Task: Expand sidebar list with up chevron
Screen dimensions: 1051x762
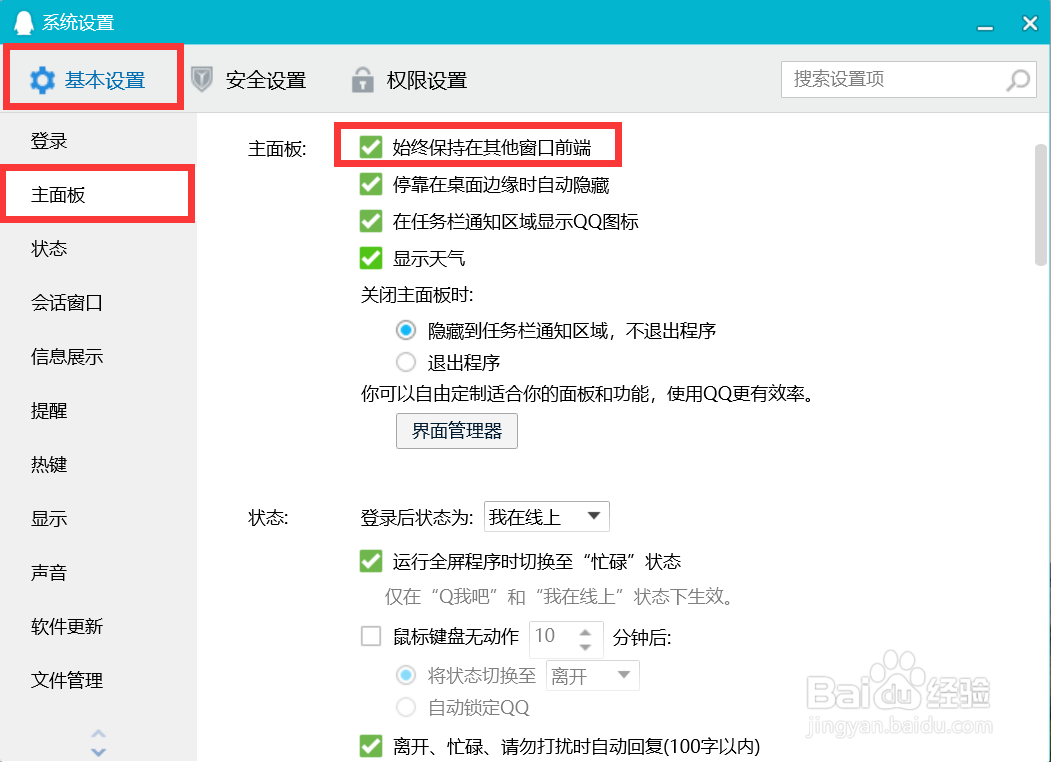Action: coord(99,734)
